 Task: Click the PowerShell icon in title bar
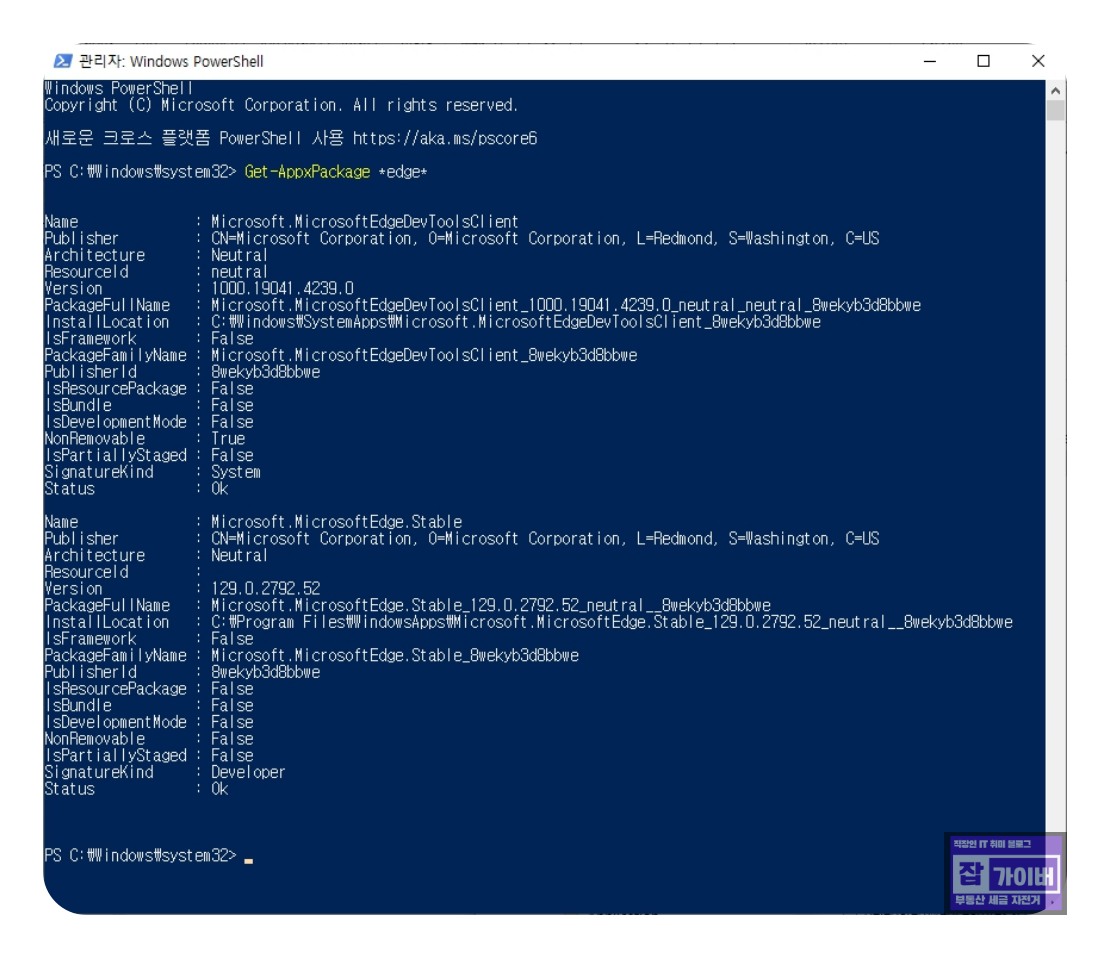pyautogui.click(x=63, y=61)
